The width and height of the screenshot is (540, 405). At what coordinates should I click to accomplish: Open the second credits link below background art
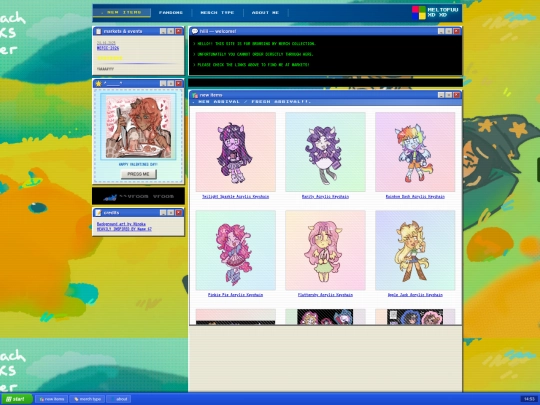tap(124, 229)
